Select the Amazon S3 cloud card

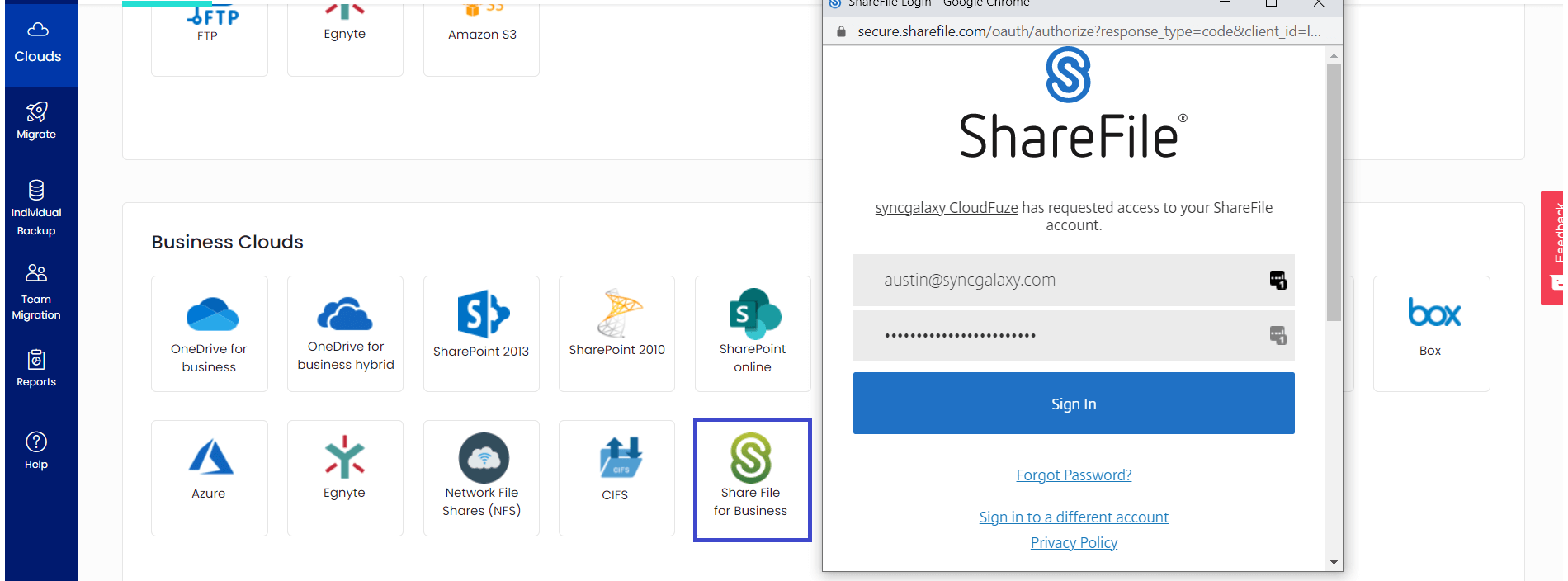point(481,37)
